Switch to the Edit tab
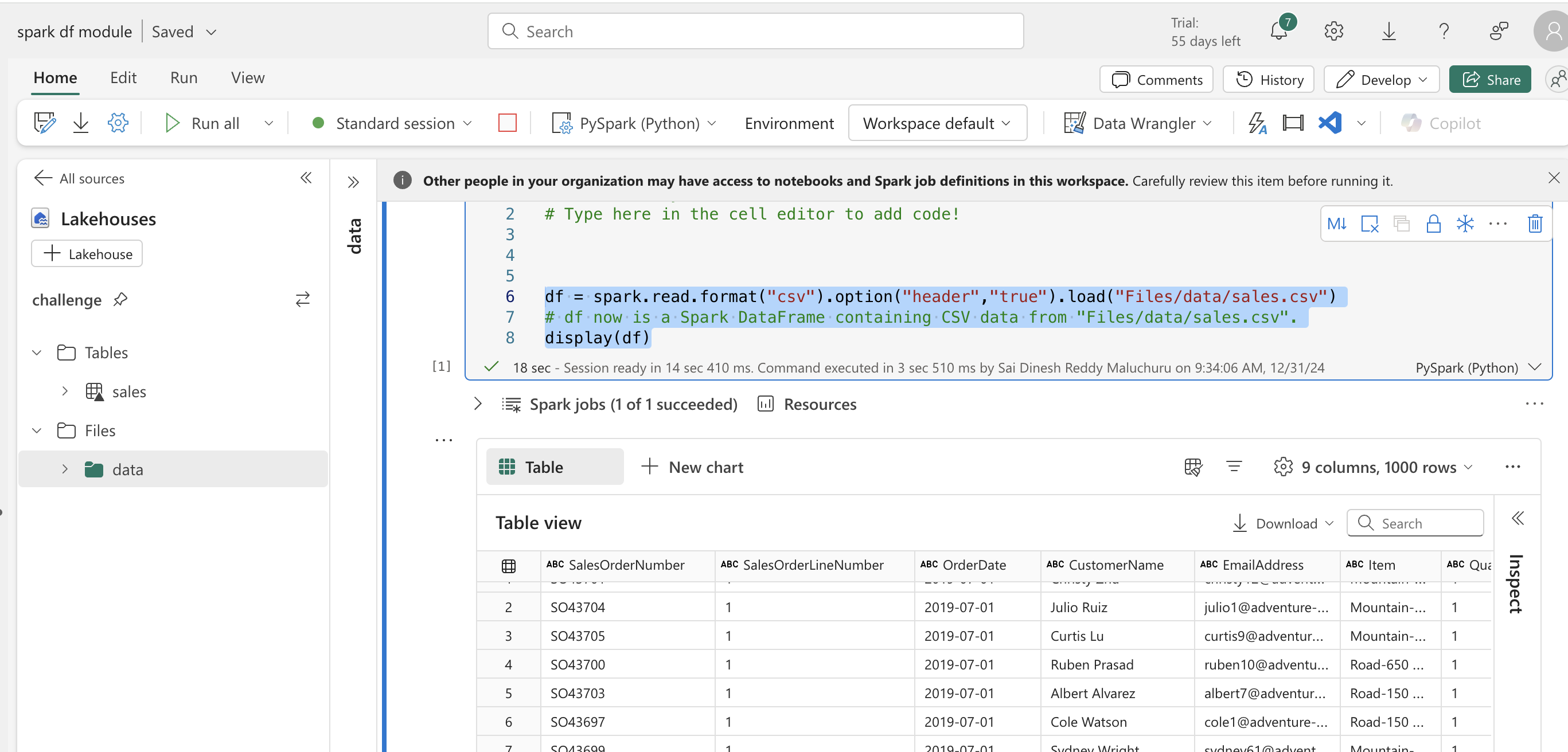The image size is (1568, 752). pyautogui.click(x=123, y=78)
